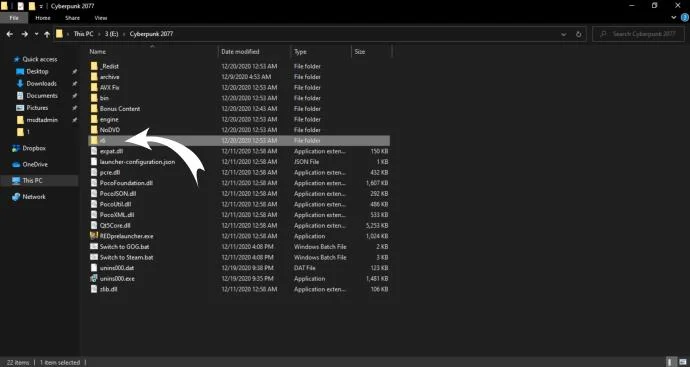Click the 'DAT File' type of unins000.dat
The image size is (690, 367).
point(305,268)
